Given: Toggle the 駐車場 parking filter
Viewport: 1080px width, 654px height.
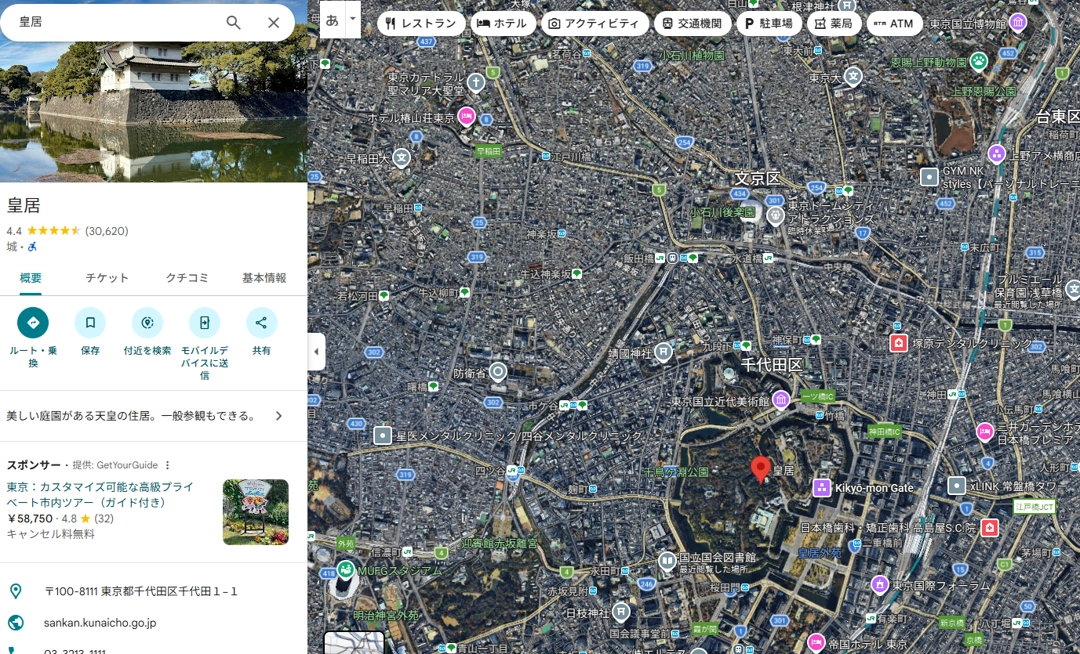Looking at the screenshot, I should pos(768,22).
